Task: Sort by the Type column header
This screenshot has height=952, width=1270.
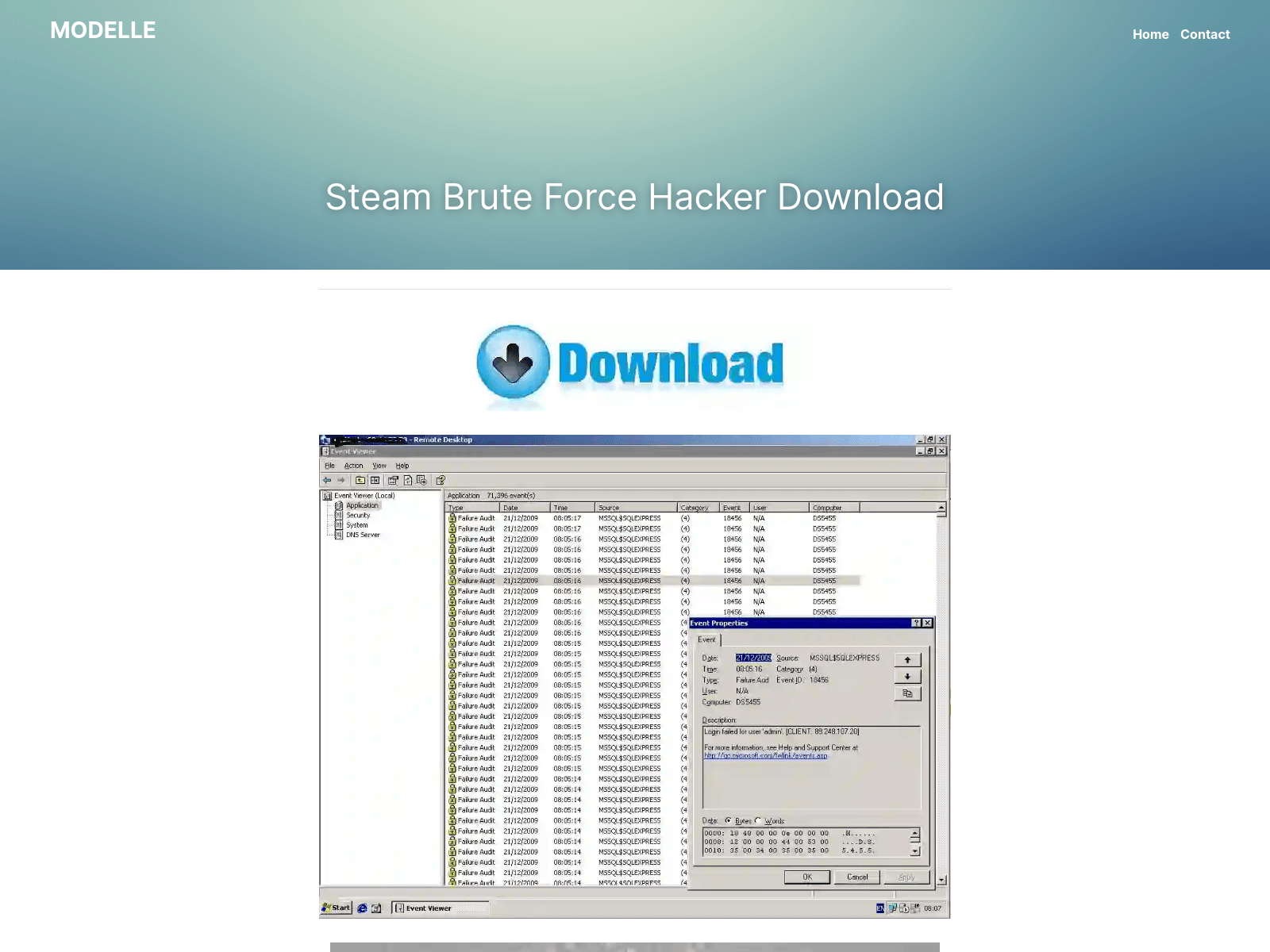Action: pos(472,508)
